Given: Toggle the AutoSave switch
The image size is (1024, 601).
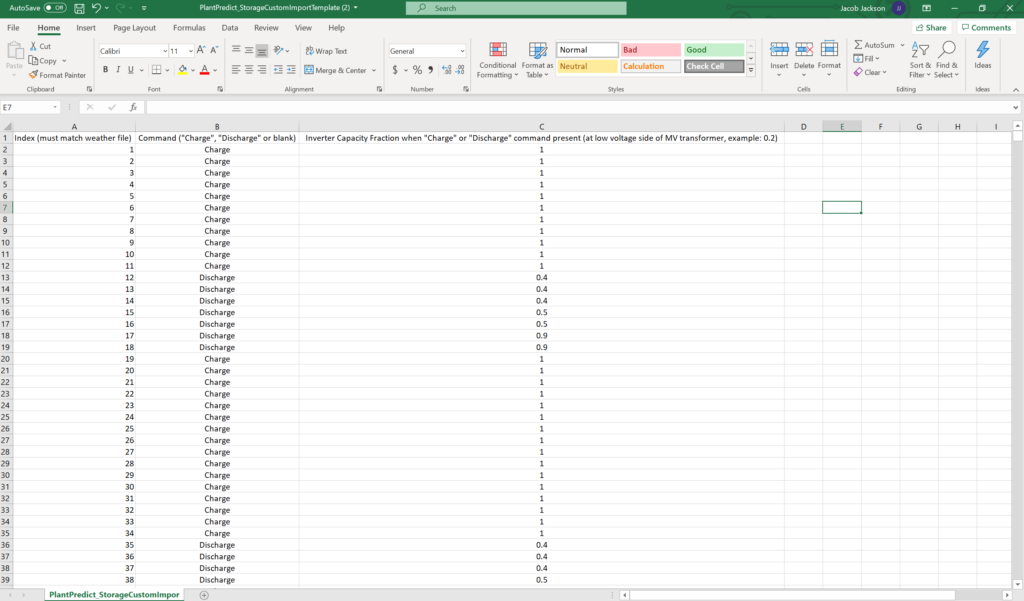Looking at the screenshot, I should click(55, 8).
